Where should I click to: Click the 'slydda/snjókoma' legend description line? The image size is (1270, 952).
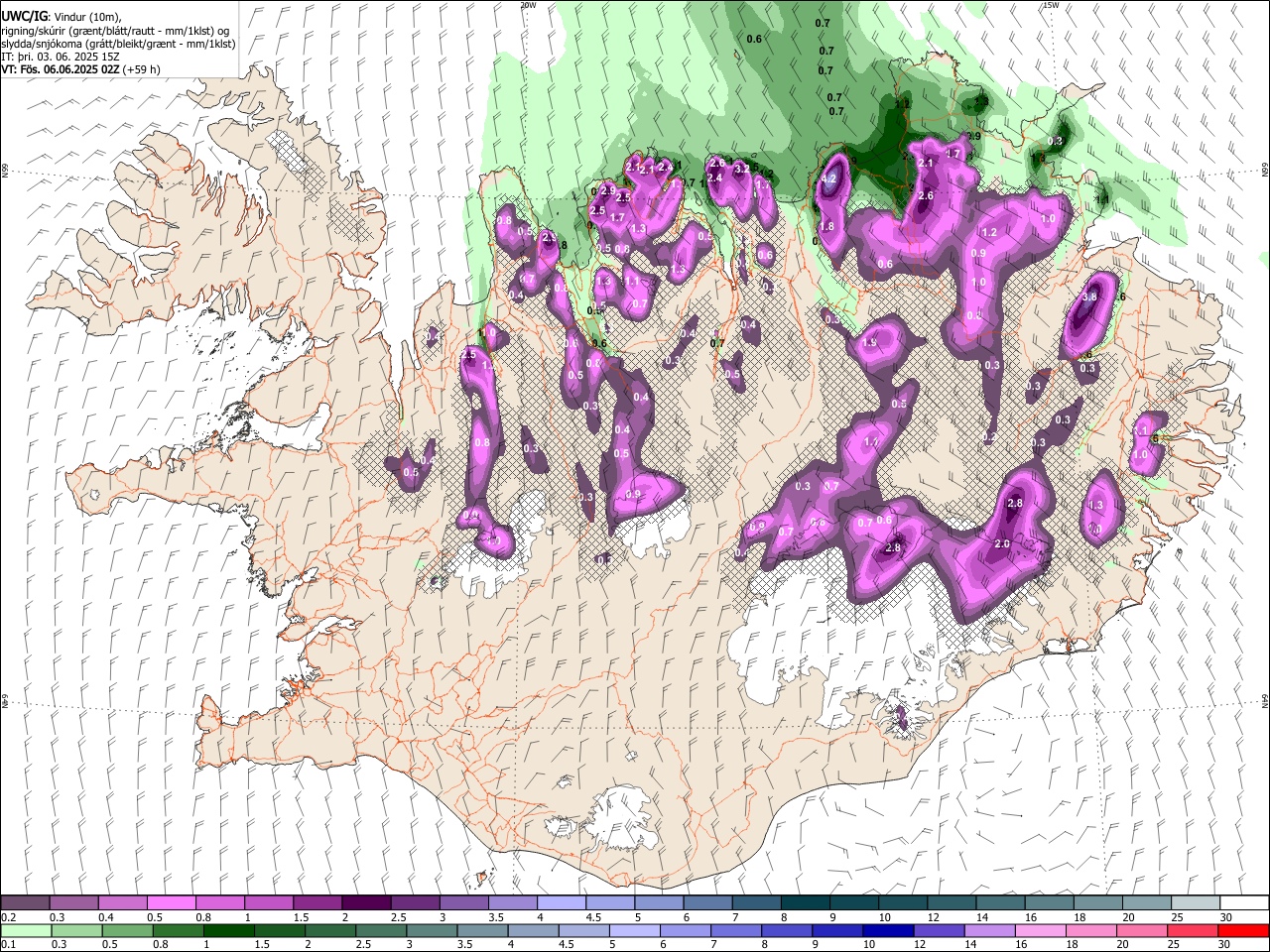click(x=118, y=44)
